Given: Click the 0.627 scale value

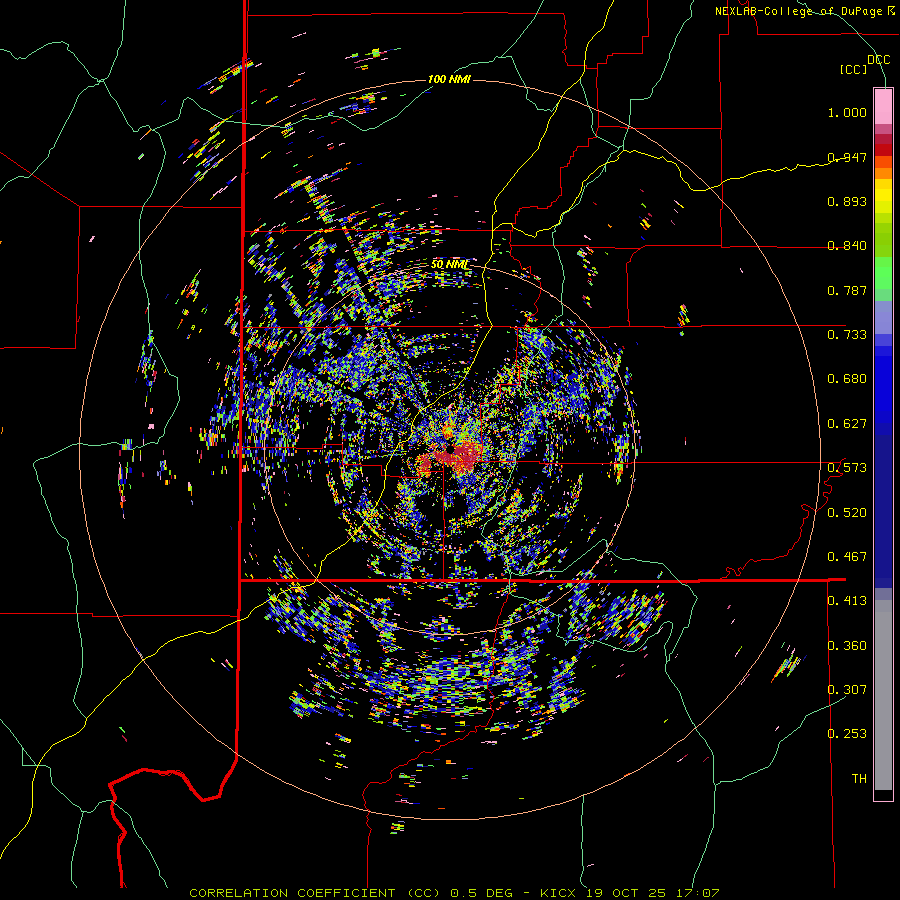Looking at the screenshot, I should [847, 424].
